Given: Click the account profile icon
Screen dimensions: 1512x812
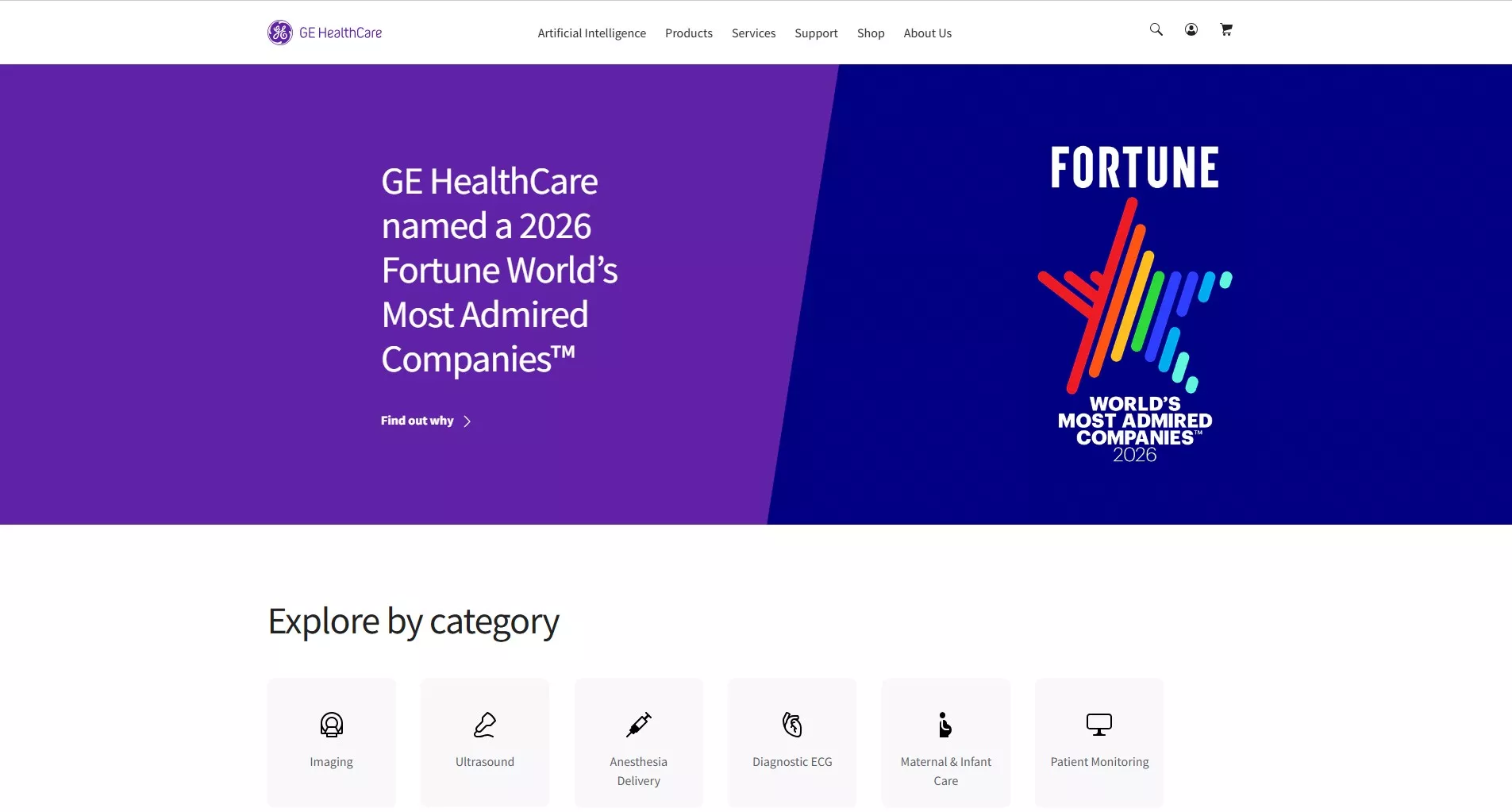Looking at the screenshot, I should click(1190, 29).
